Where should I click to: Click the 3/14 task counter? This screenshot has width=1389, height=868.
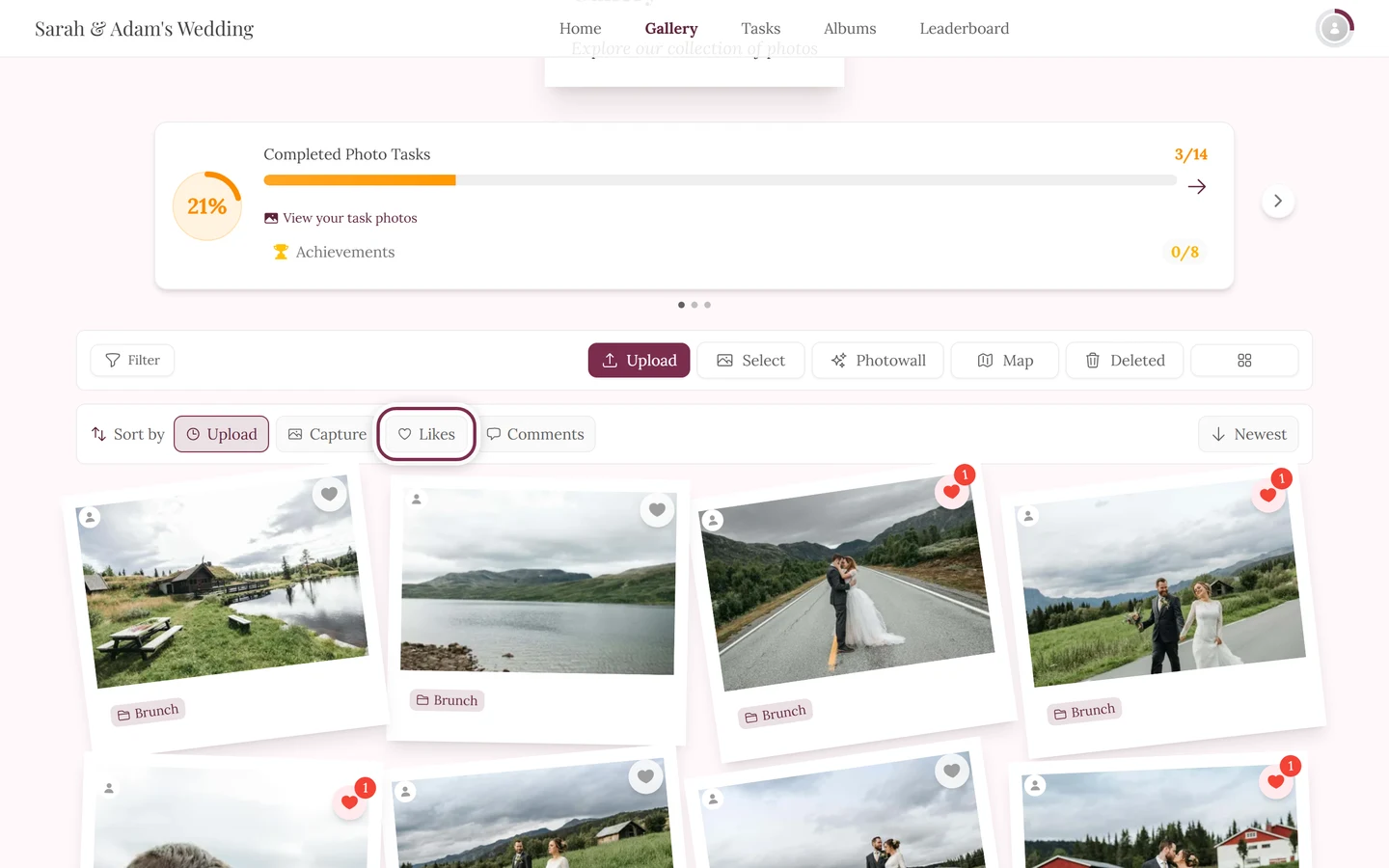tap(1190, 154)
